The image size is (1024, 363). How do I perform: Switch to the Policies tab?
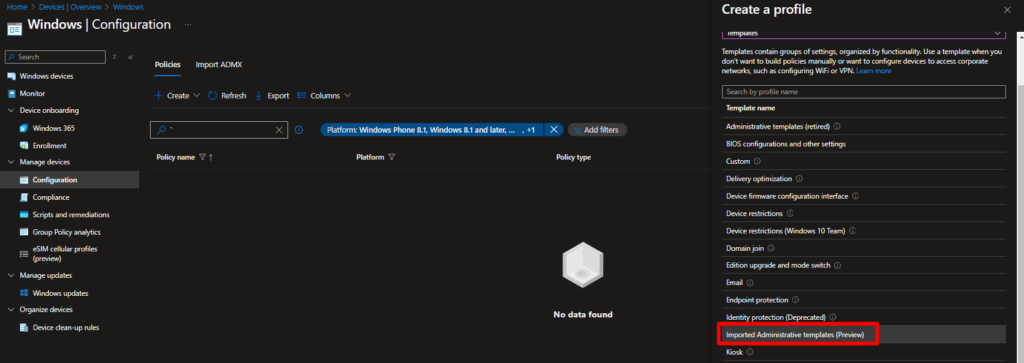click(x=167, y=65)
